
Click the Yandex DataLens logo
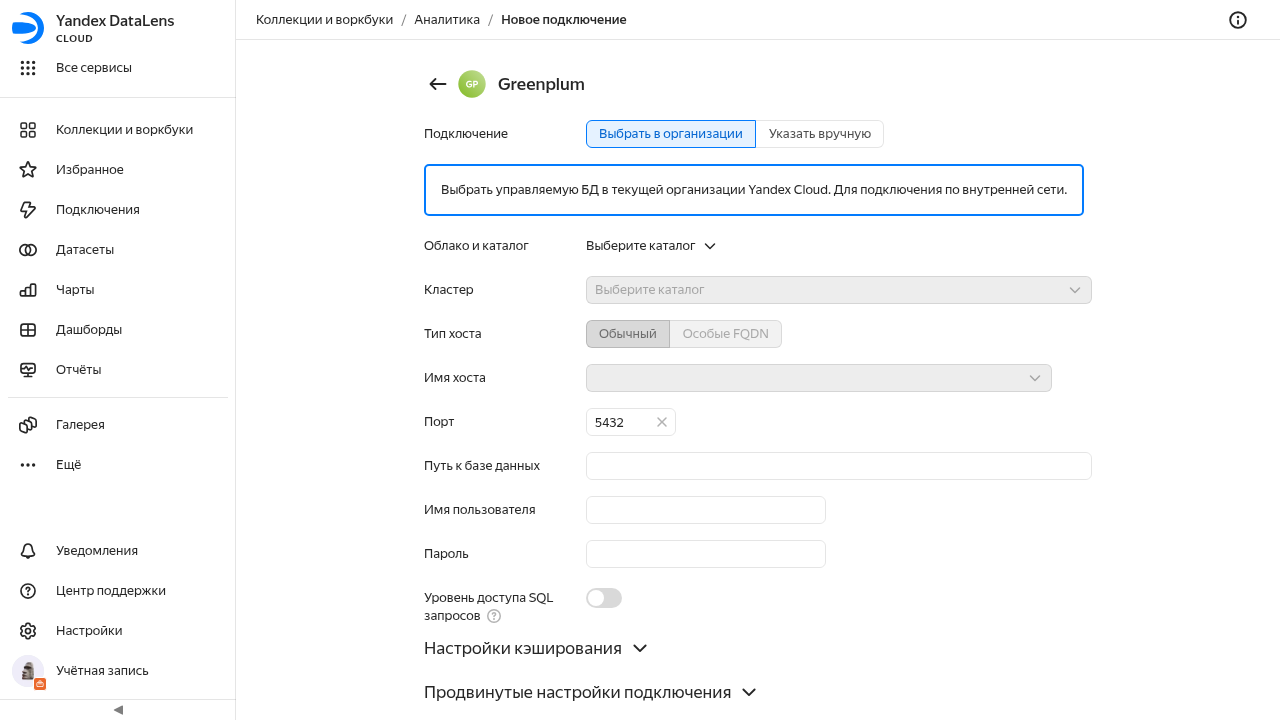[28, 28]
